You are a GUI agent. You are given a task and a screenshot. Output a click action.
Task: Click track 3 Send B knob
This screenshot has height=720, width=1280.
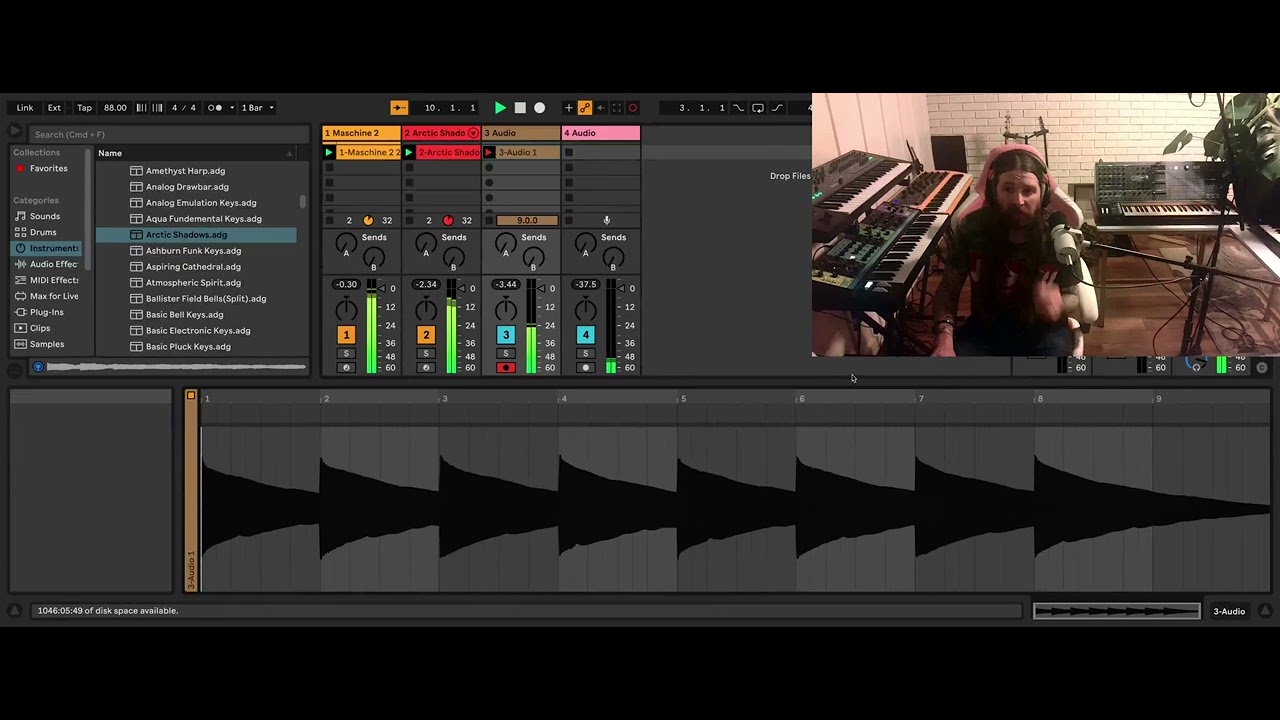(x=534, y=258)
